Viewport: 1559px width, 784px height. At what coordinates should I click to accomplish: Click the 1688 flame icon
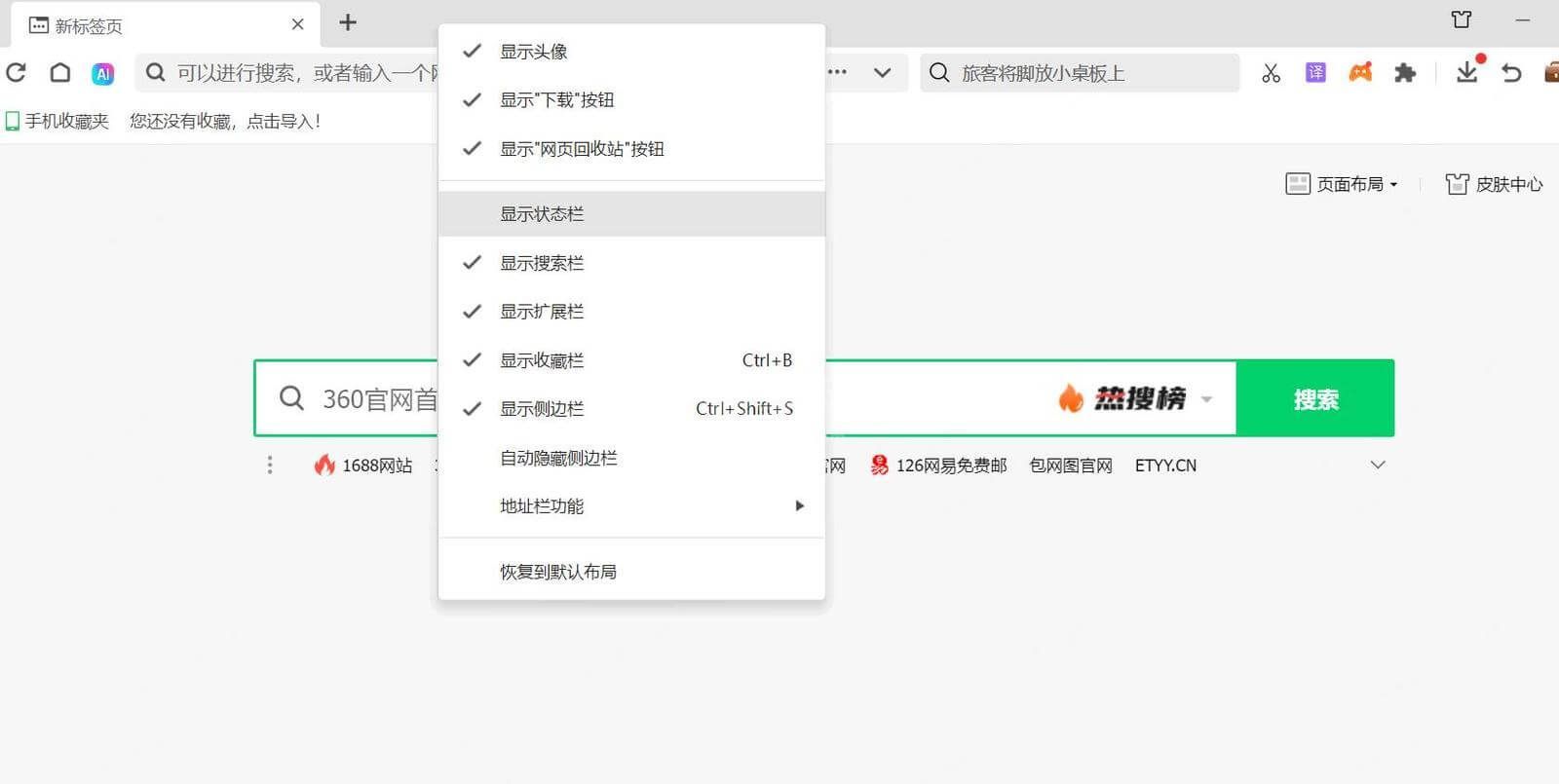pos(324,466)
